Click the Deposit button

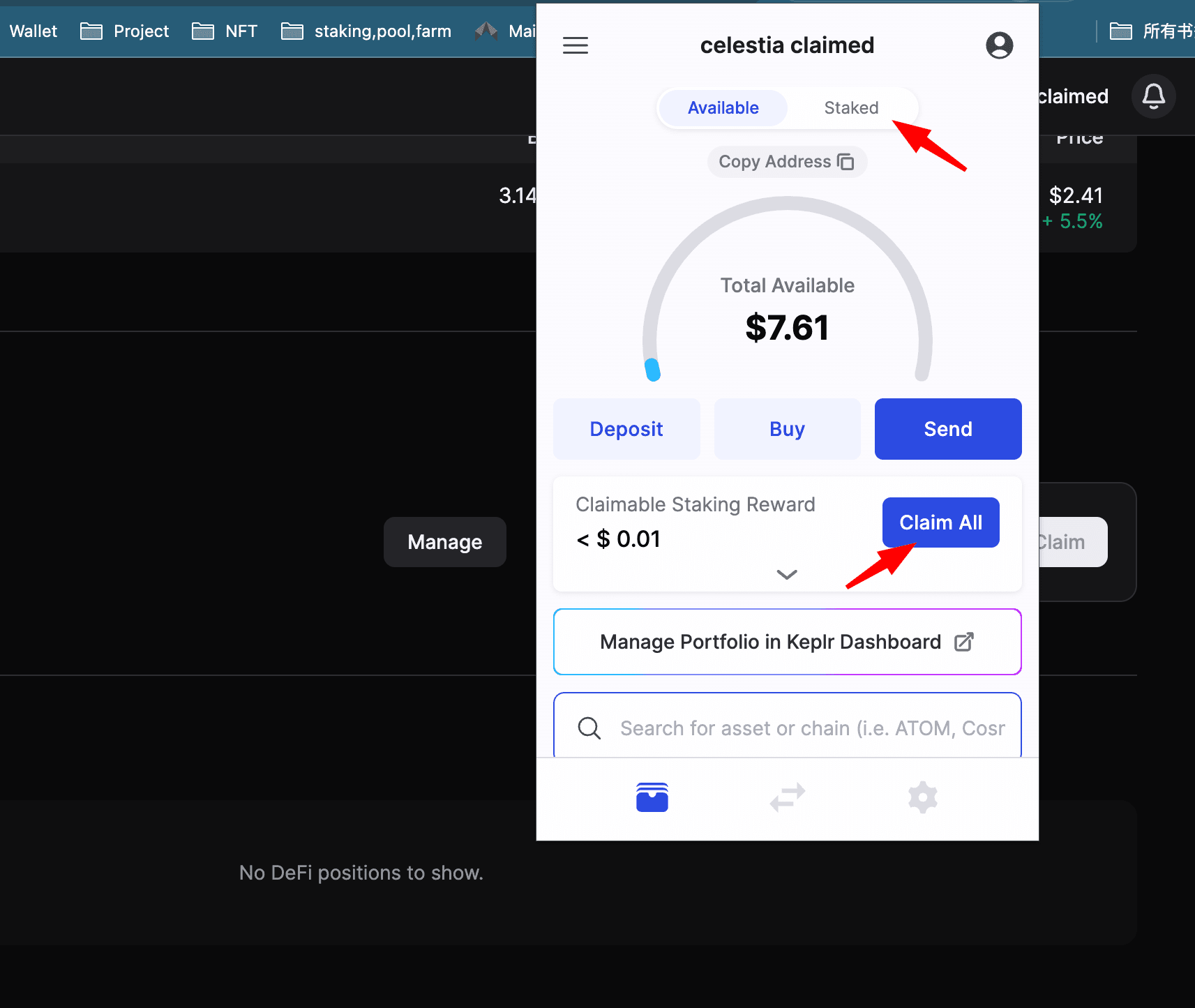point(626,429)
